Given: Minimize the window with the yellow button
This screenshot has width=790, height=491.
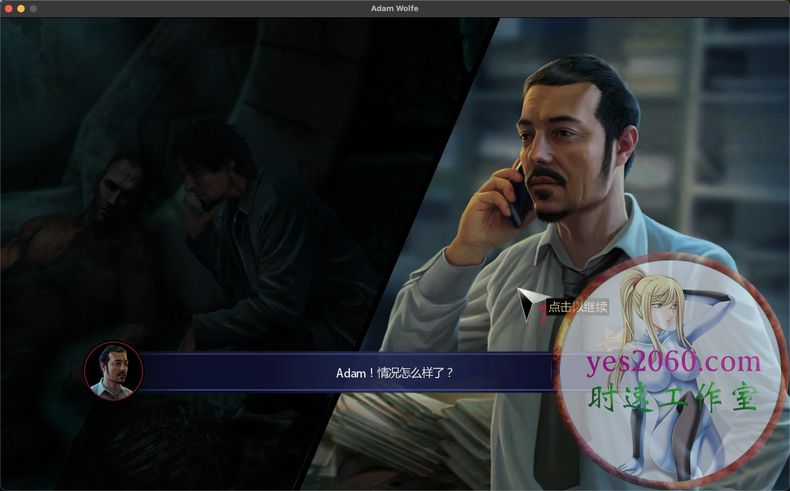Looking at the screenshot, I should (x=20, y=8).
